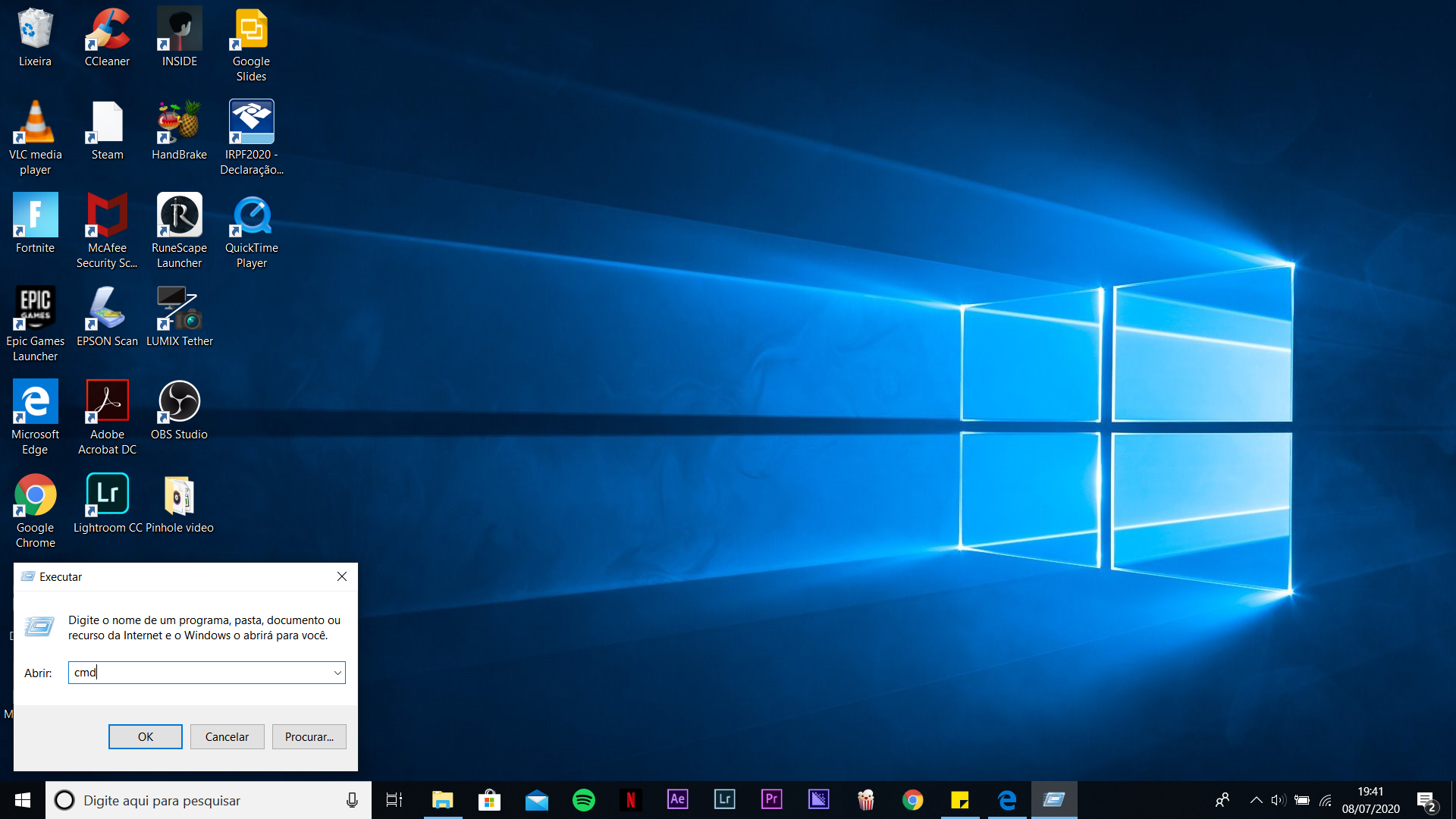Select the Fortnite desktop shortcut
The image size is (1456, 819).
coord(35,224)
